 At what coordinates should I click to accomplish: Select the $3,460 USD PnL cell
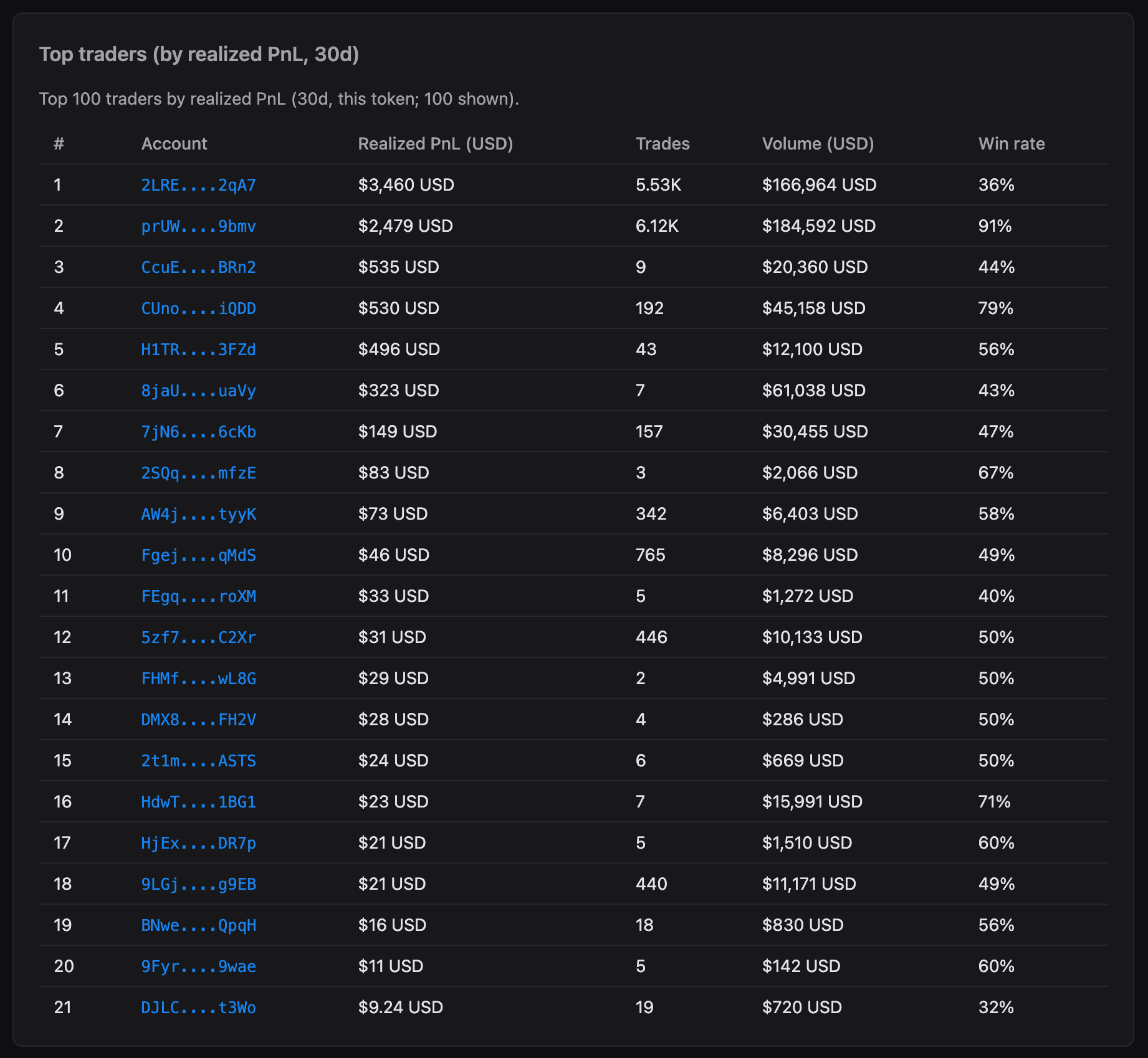pyautogui.click(x=406, y=185)
